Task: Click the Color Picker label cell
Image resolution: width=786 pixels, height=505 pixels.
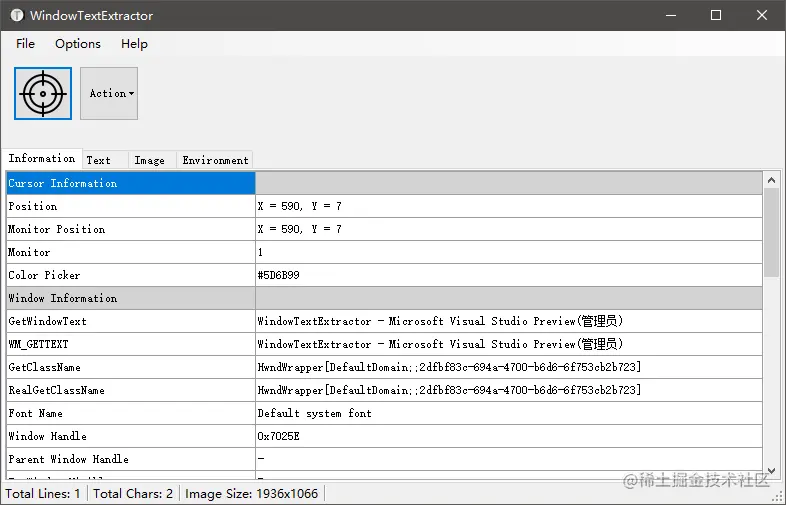Action: click(131, 275)
